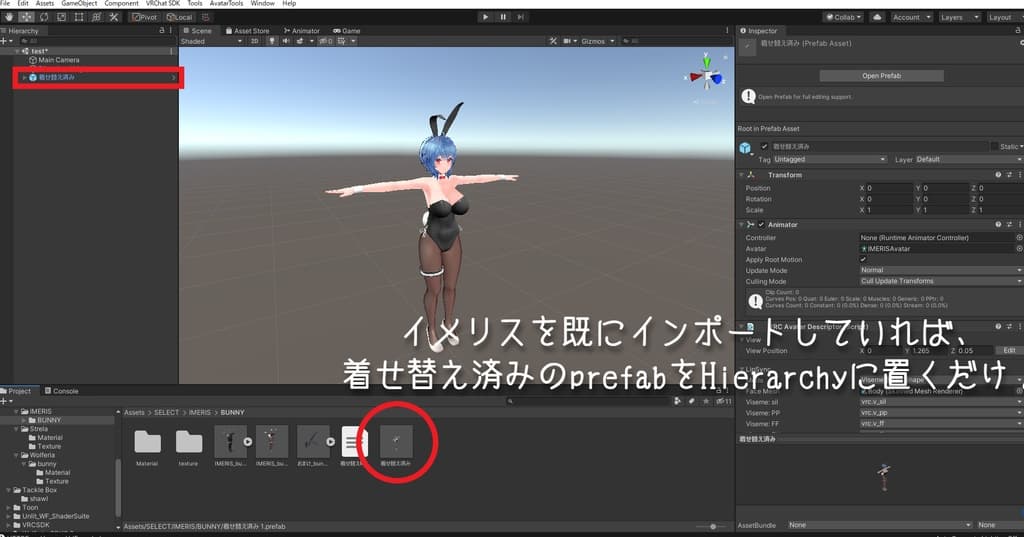
Task: Open Transform component help icon
Action: [x=998, y=175]
